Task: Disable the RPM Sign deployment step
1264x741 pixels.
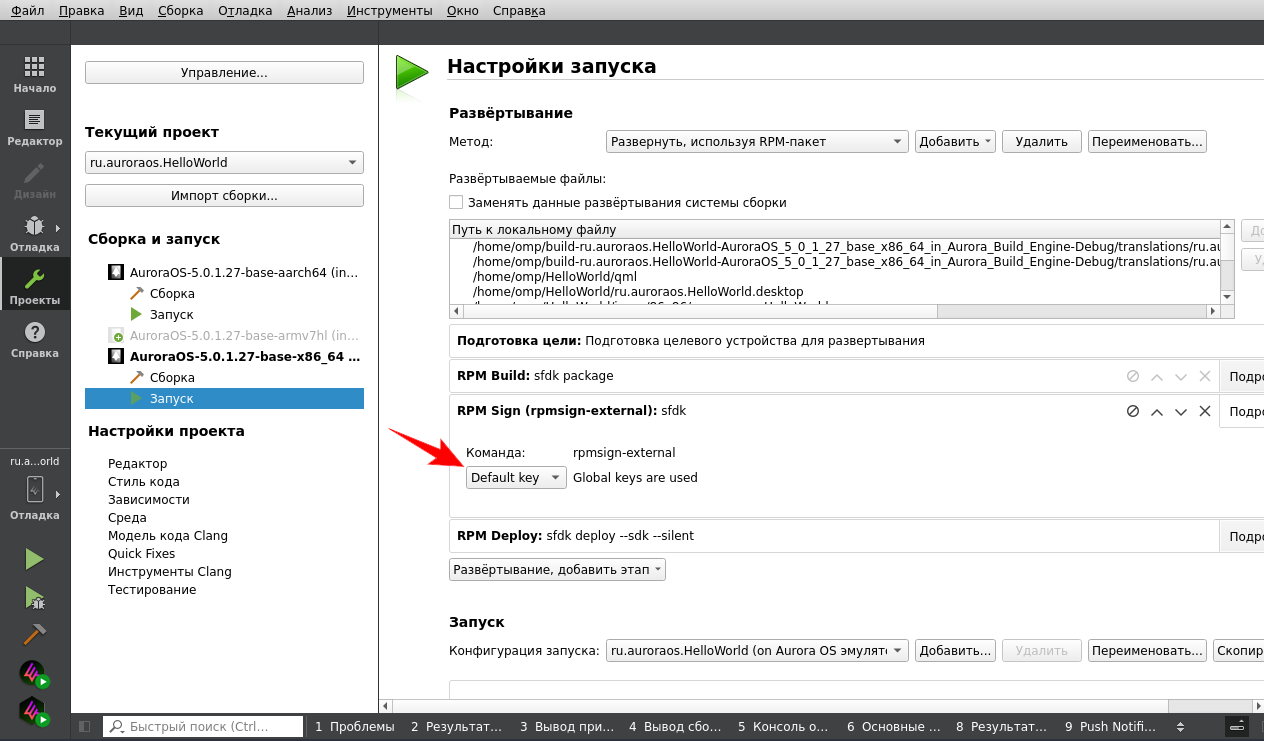Action: [x=1133, y=411]
